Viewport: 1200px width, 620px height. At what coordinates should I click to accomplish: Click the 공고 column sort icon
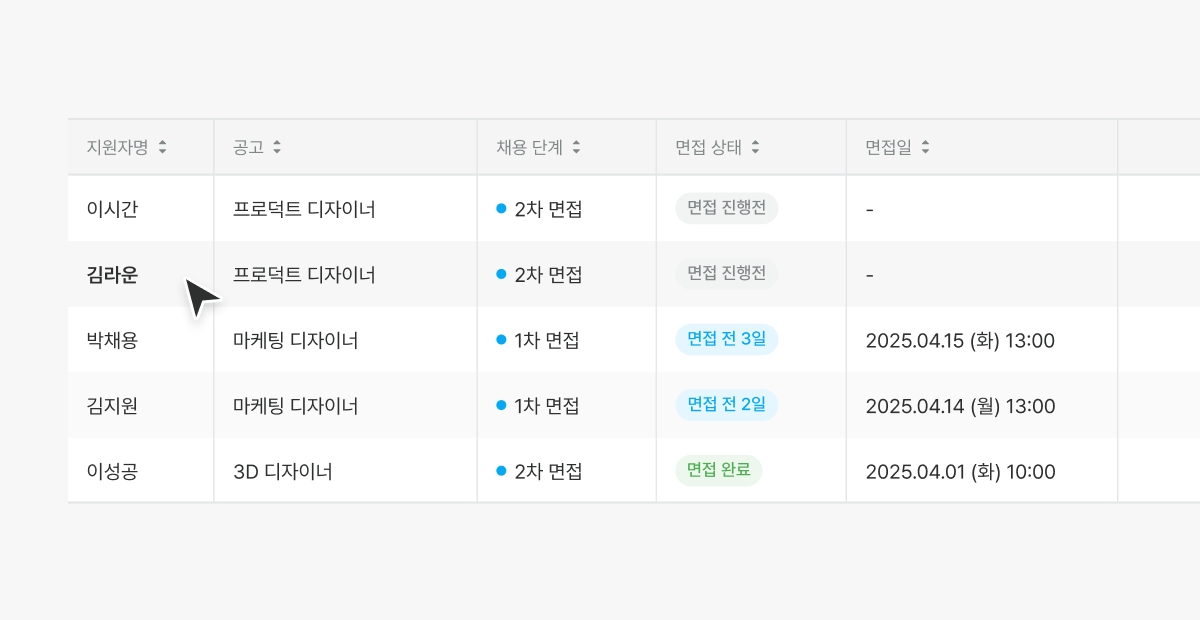point(277,148)
